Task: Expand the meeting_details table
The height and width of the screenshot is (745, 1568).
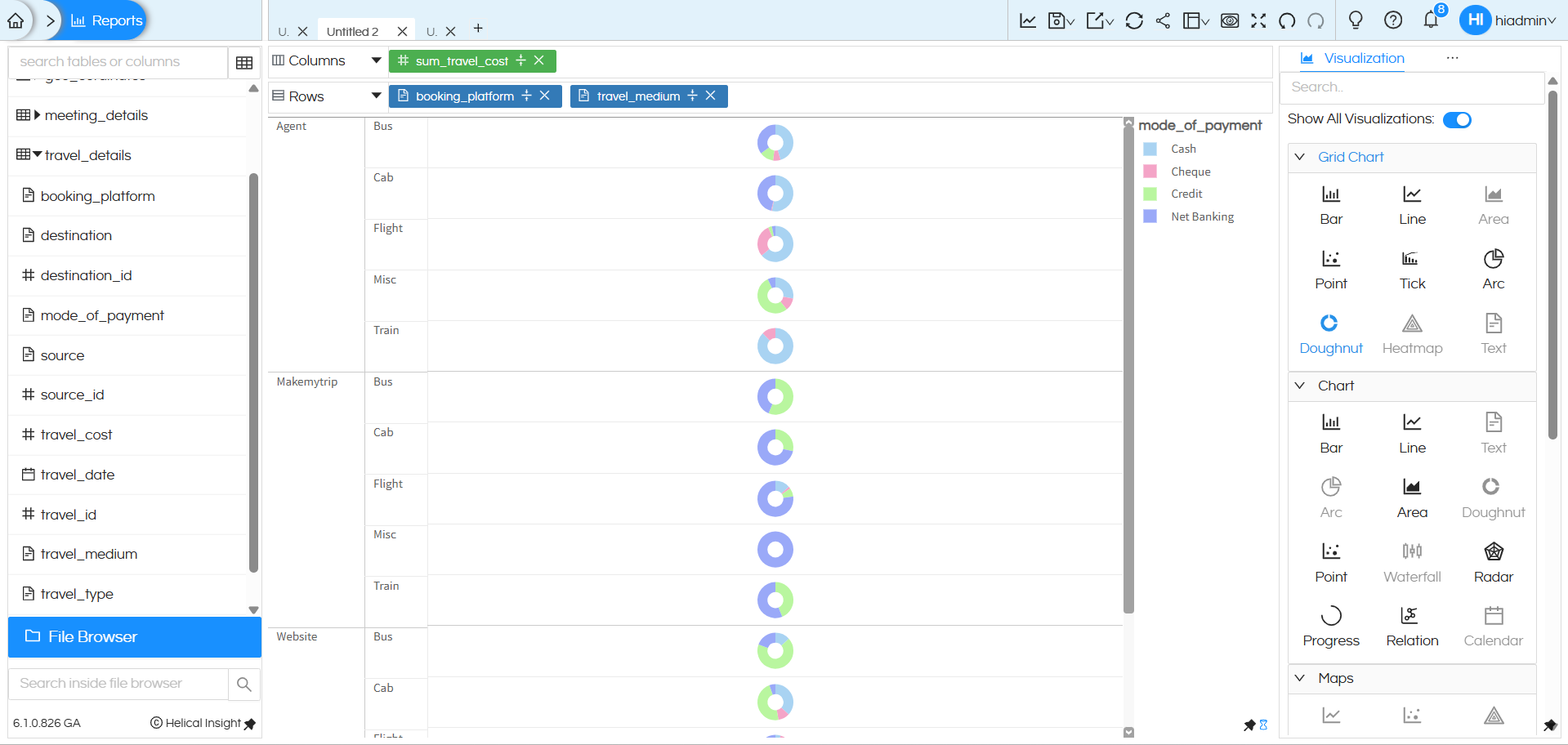Action: (x=38, y=115)
